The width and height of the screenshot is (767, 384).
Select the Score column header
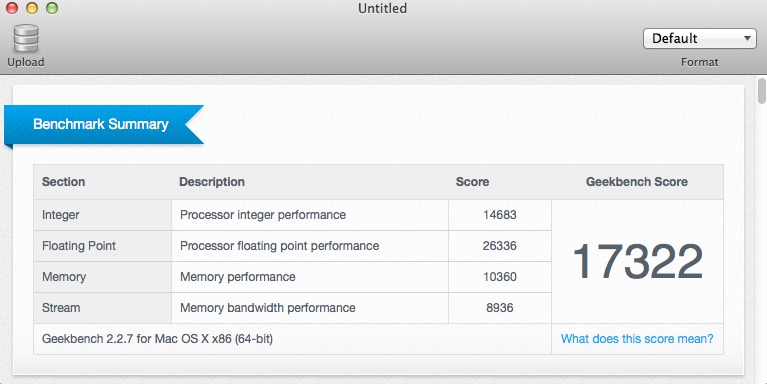coord(472,182)
